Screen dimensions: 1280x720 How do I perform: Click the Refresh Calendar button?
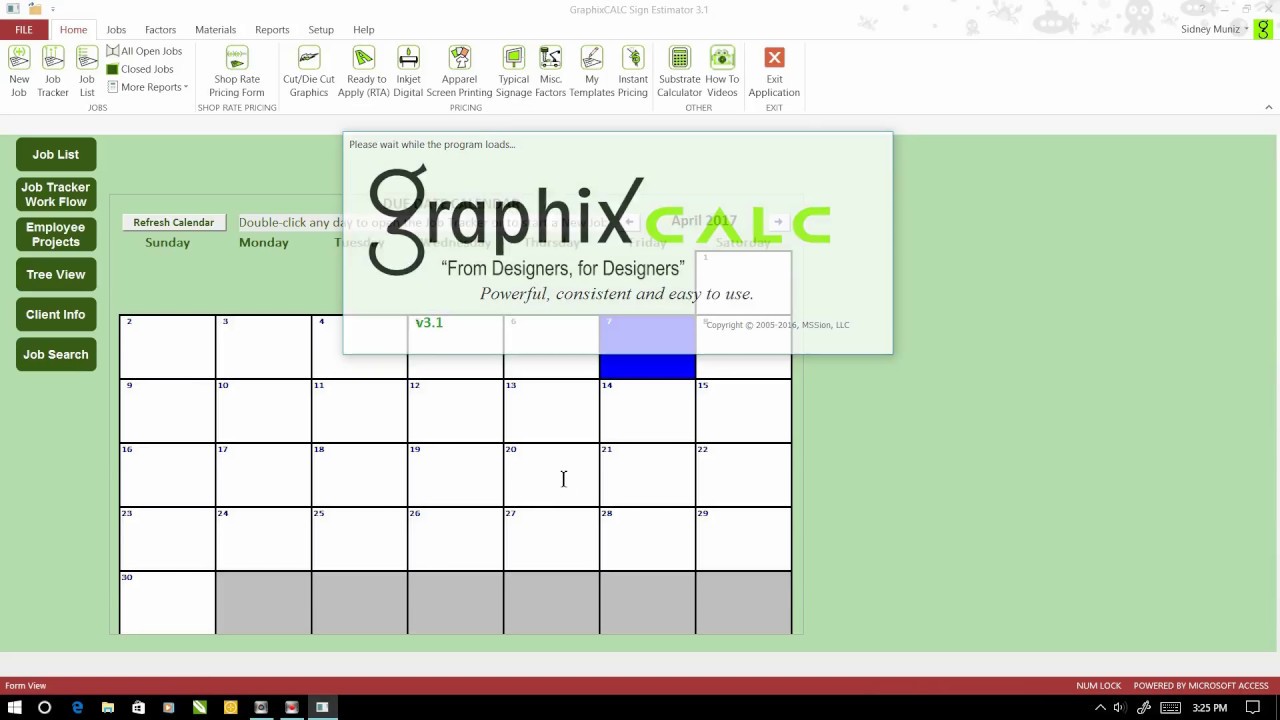174,222
